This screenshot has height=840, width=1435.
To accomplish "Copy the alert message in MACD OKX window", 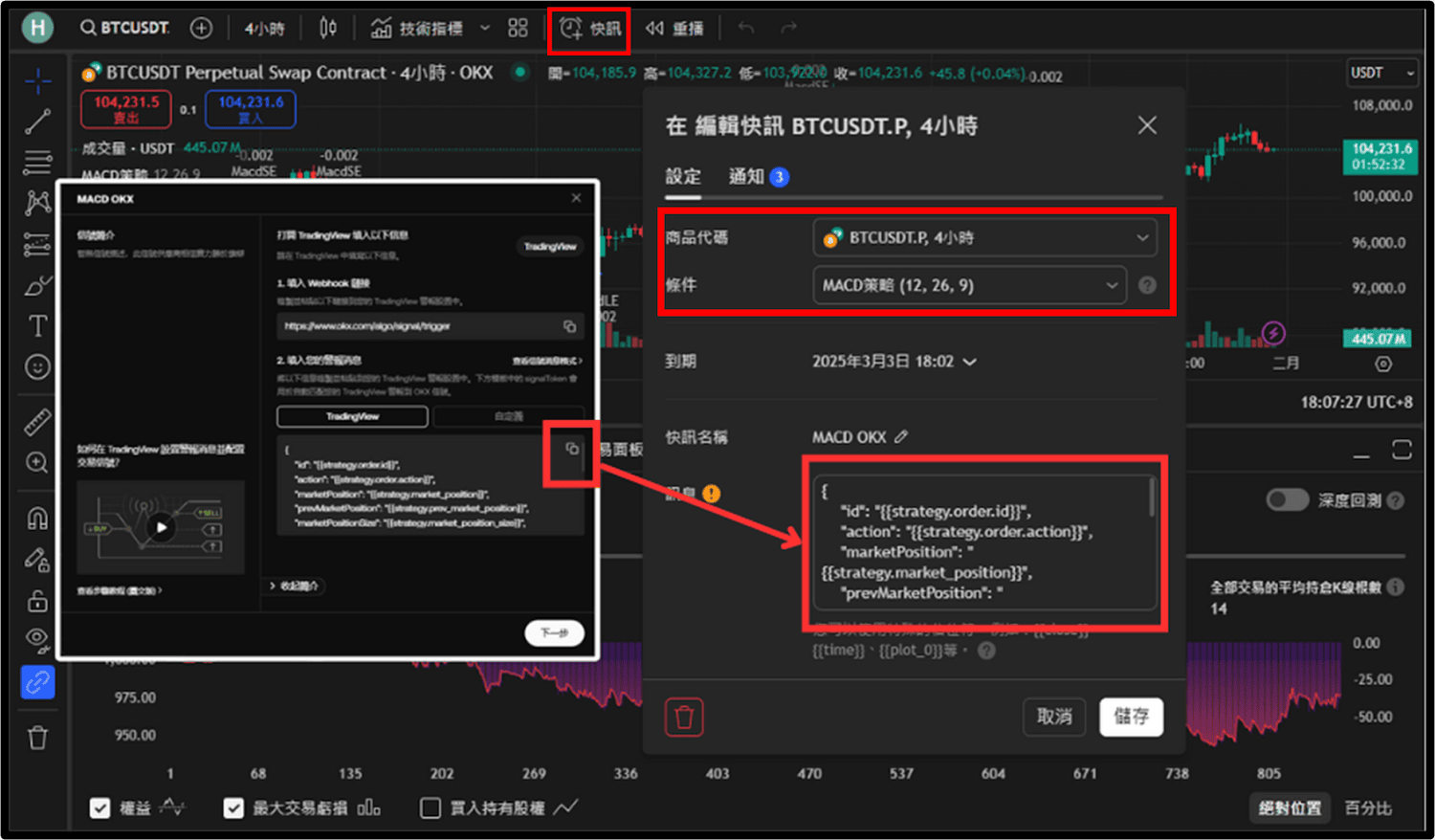I will point(572,449).
